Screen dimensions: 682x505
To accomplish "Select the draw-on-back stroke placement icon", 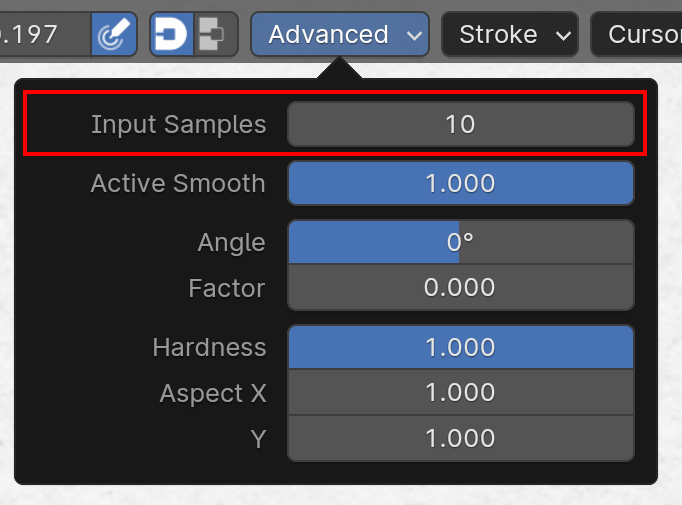I will click(x=172, y=35).
